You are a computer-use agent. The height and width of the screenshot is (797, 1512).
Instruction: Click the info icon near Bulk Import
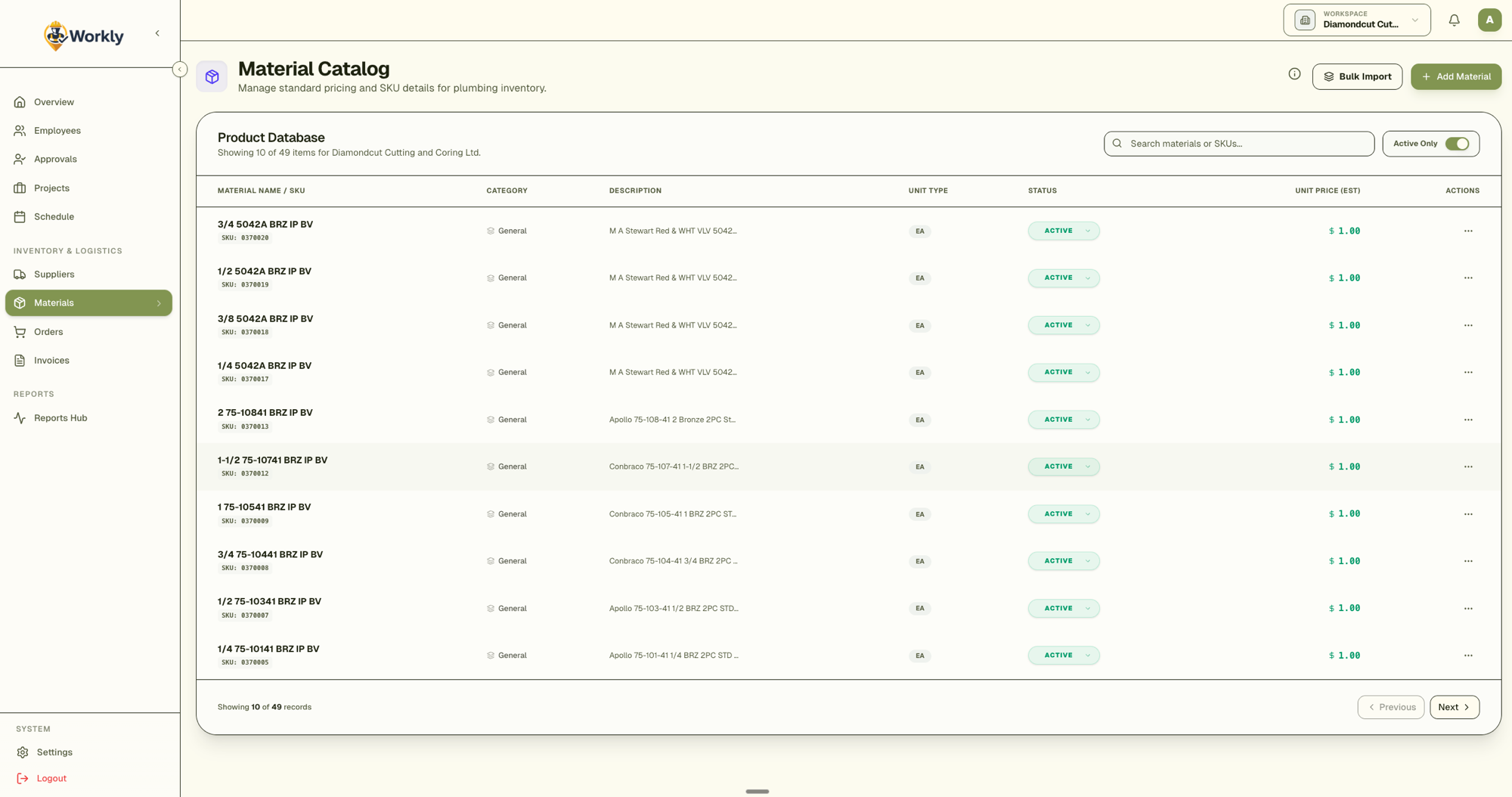tap(1294, 74)
